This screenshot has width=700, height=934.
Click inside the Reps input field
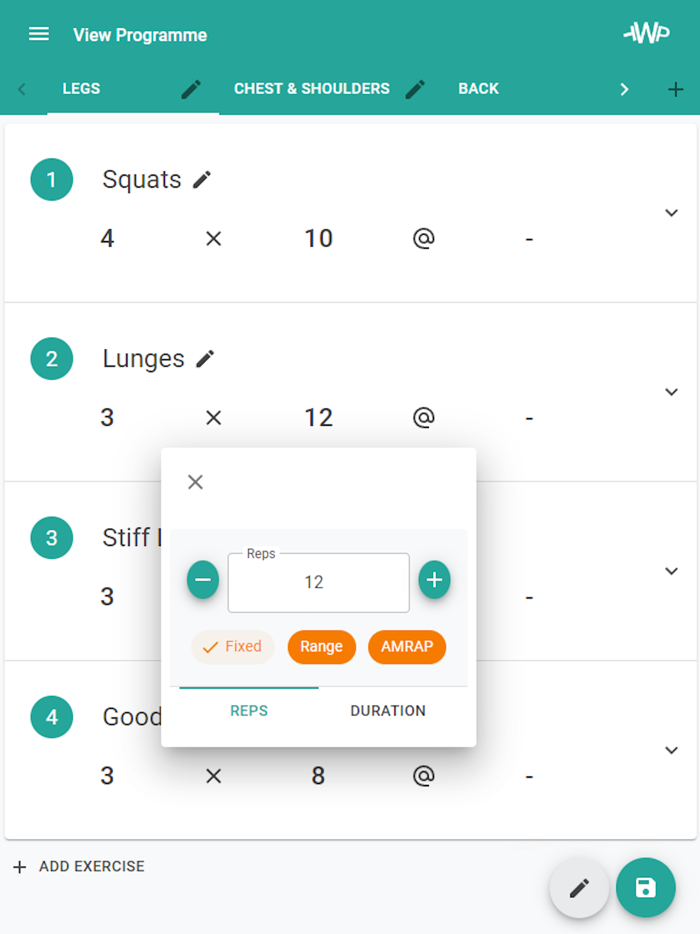[x=318, y=583]
